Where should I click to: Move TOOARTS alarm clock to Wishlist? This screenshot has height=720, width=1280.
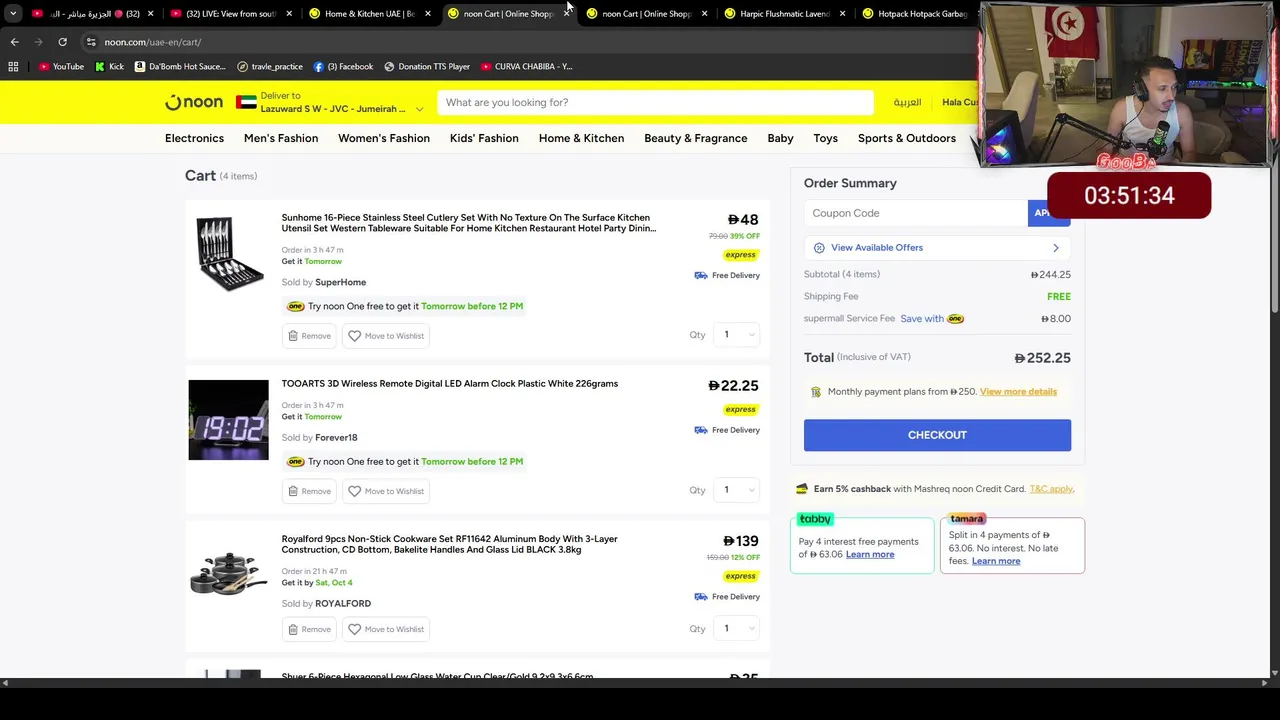tap(386, 491)
